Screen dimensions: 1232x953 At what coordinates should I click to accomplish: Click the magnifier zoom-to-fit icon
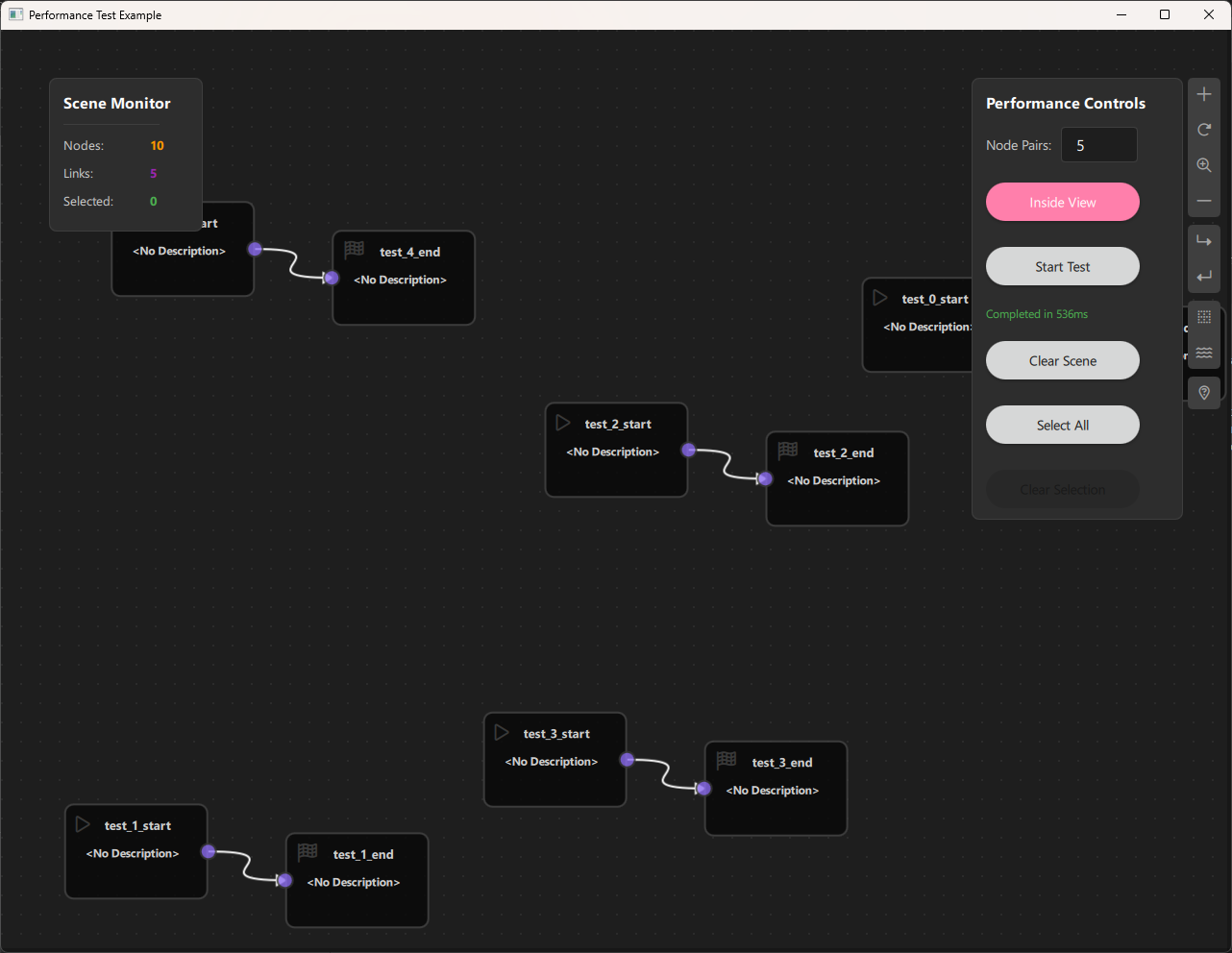[x=1203, y=165]
